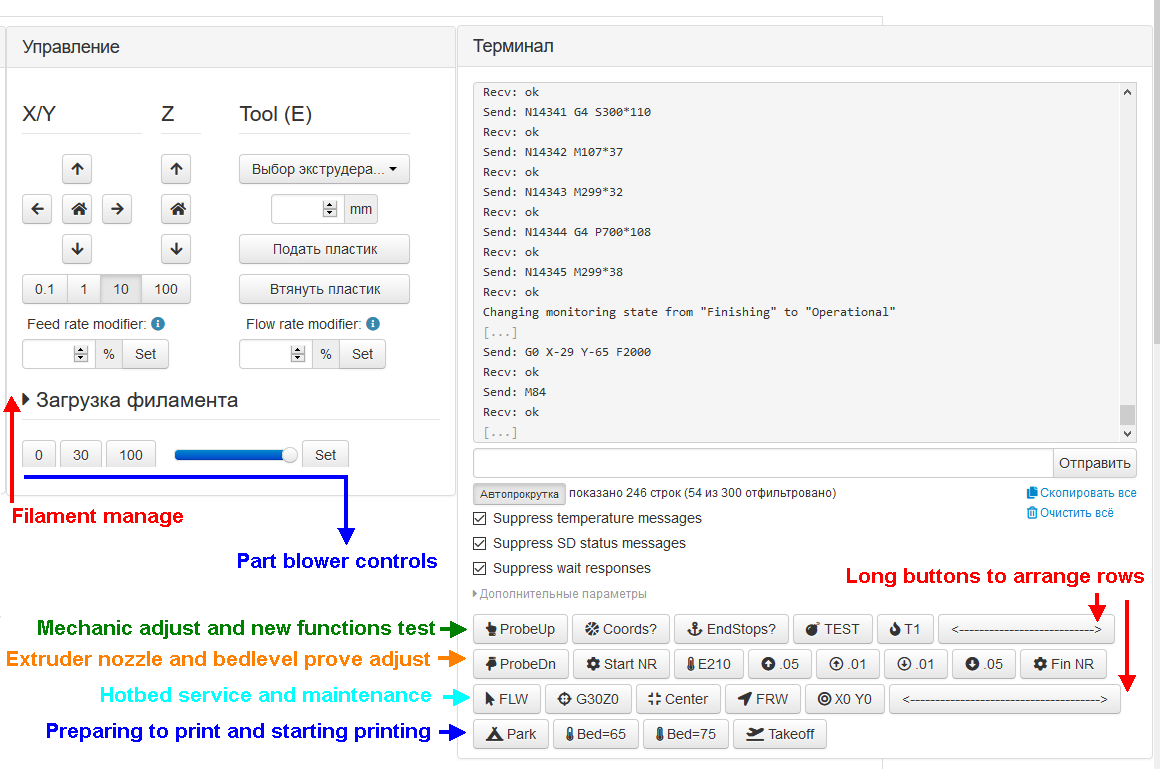Viewport: 1160px width, 769px height.
Task: Open the Управление panel
Action: point(70,46)
